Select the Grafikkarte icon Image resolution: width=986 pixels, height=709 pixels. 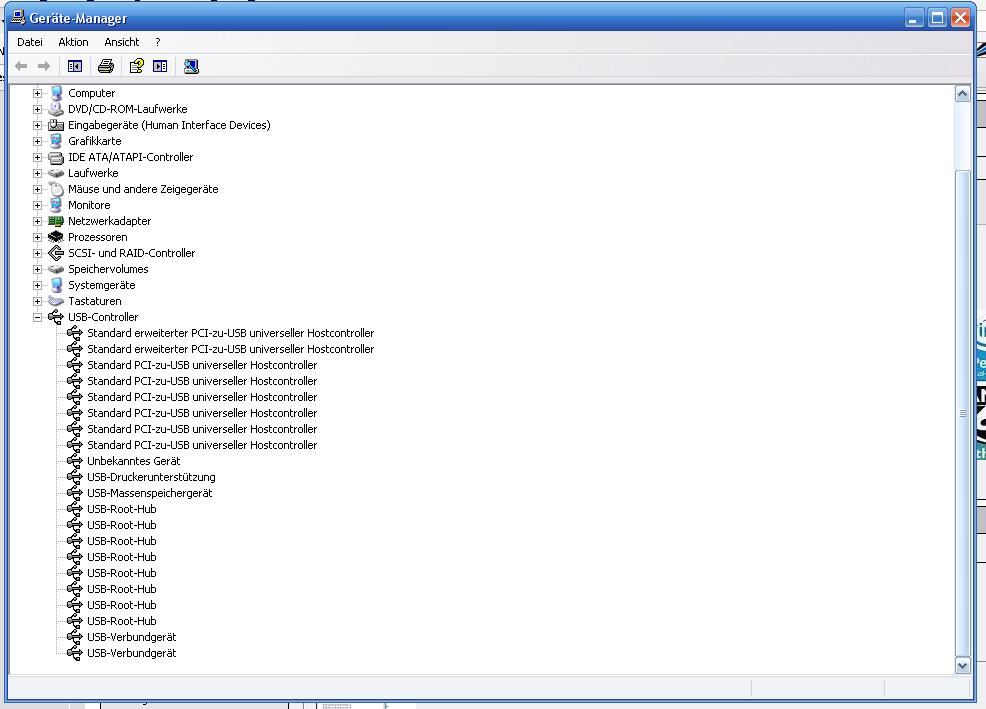click(x=56, y=141)
